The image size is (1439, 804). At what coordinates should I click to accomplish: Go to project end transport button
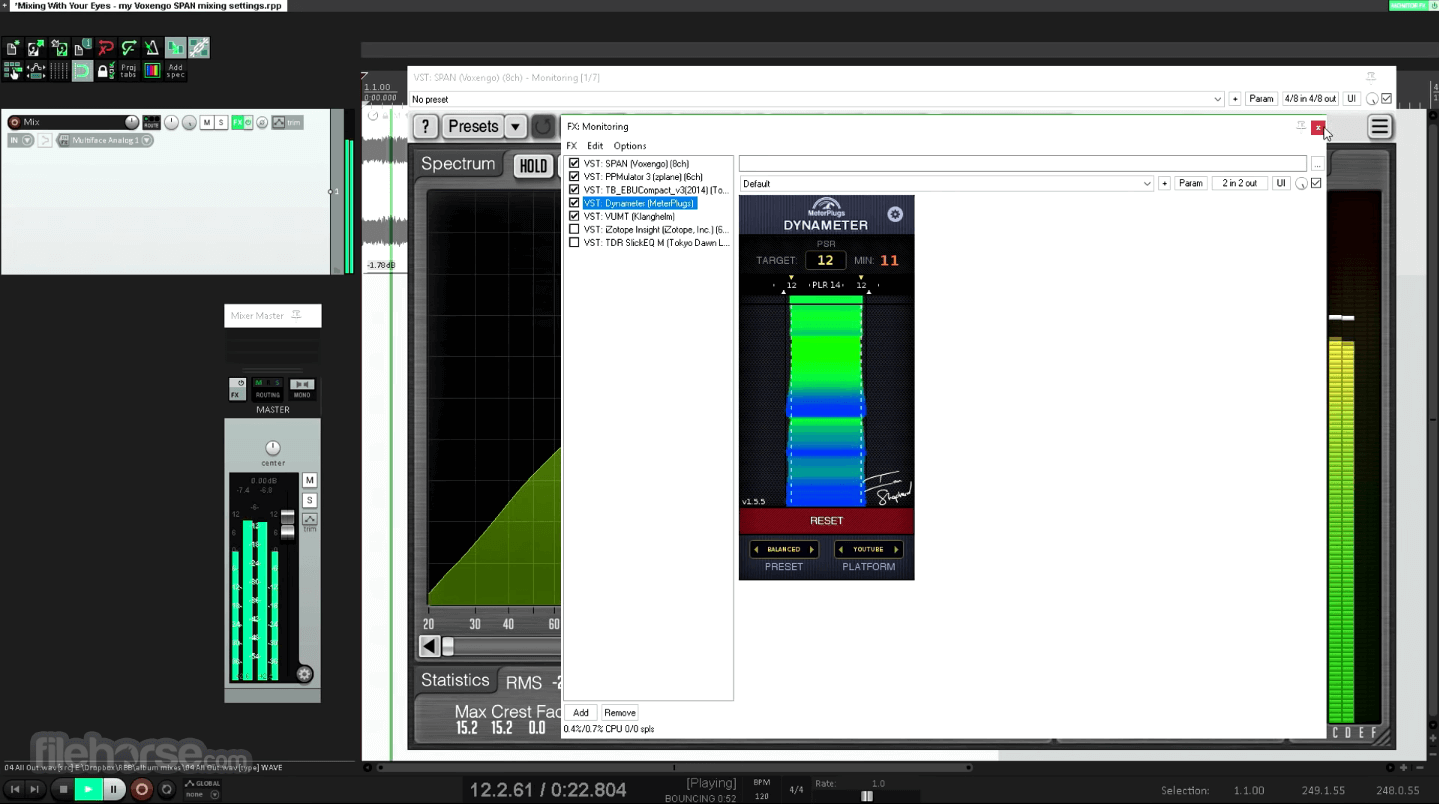pyautogui.click(x=35, y=789)
